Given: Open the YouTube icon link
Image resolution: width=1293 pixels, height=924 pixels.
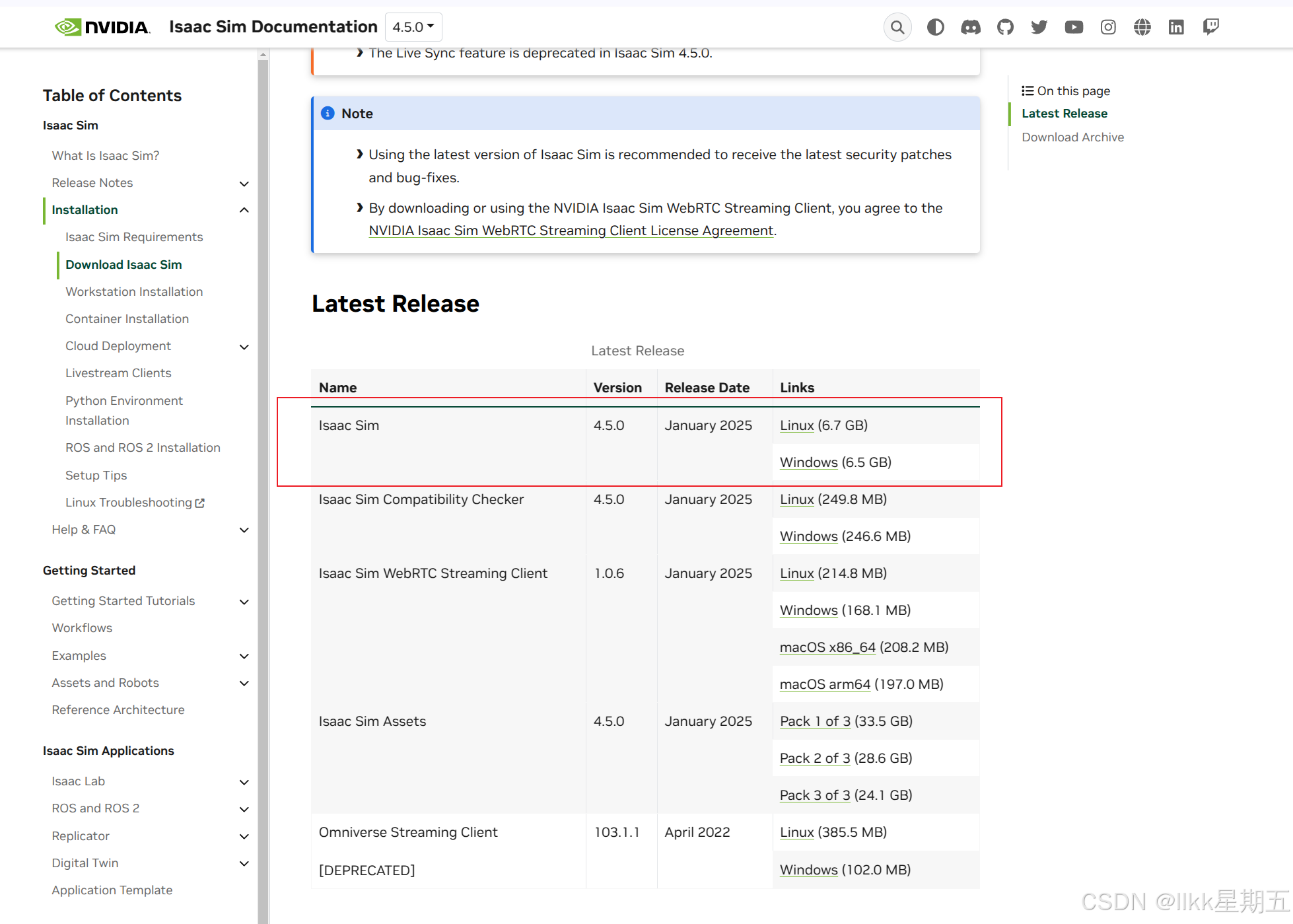Looking at the screenshot, I should [x=1074, y=27].
